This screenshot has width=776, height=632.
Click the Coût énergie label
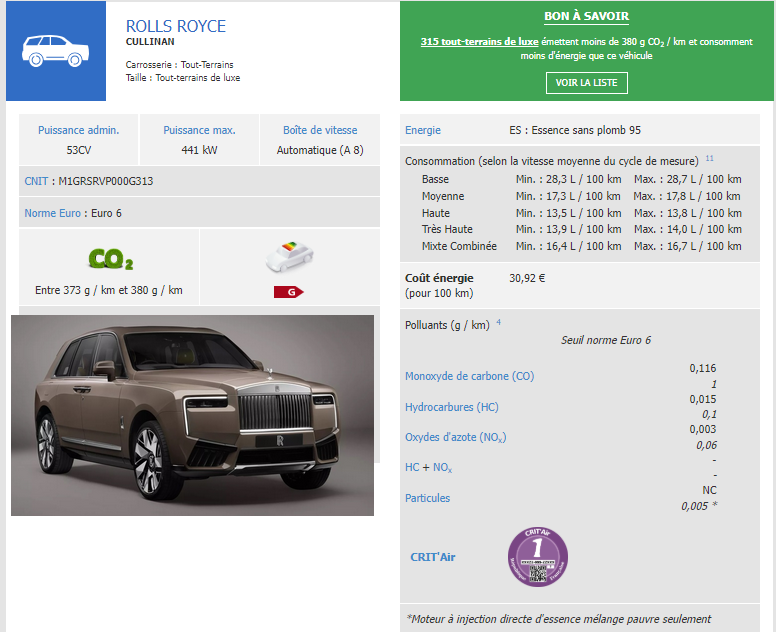click(x=439, y=278)
